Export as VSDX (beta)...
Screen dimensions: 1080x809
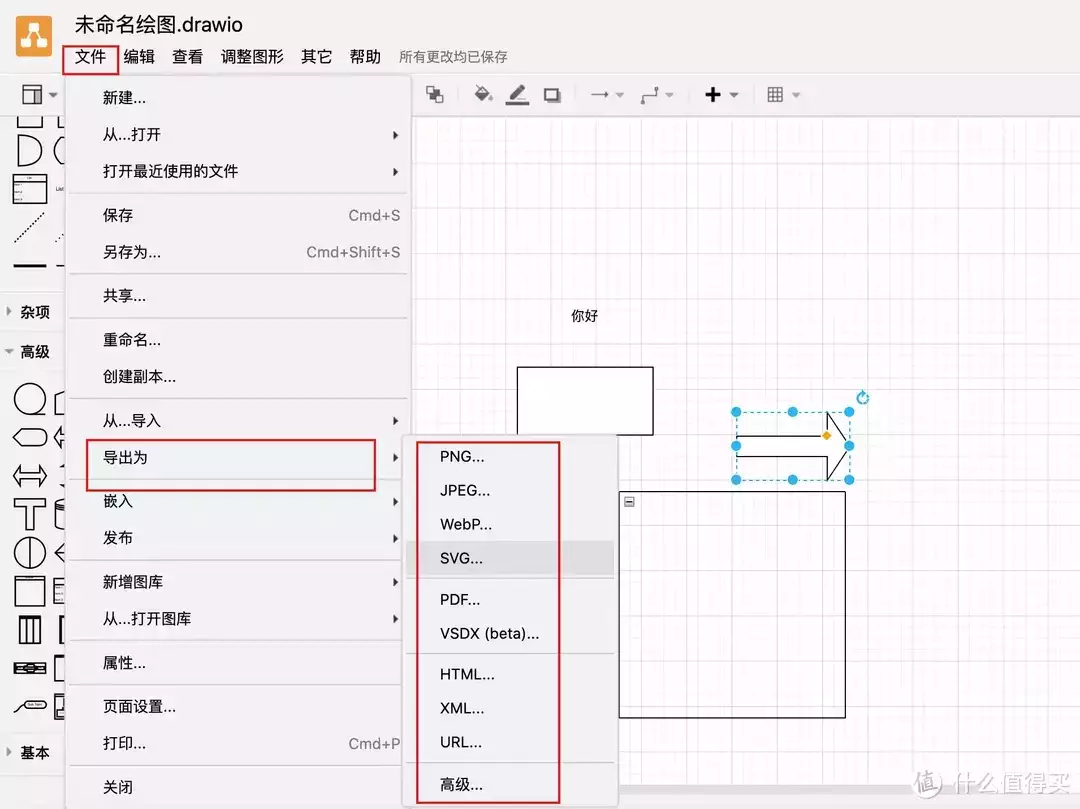click(510, 633)
